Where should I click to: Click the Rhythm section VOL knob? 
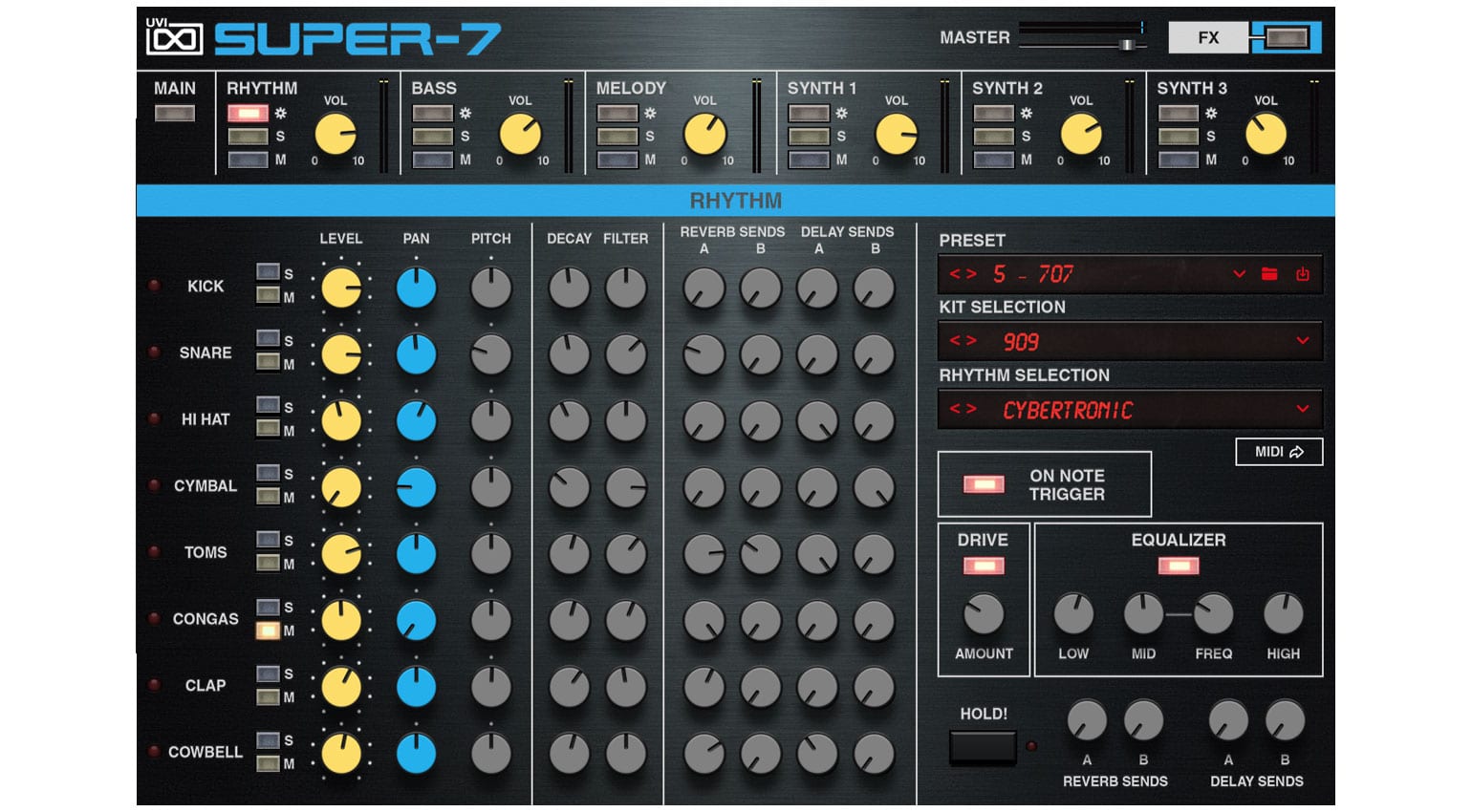tap(336, 134)
